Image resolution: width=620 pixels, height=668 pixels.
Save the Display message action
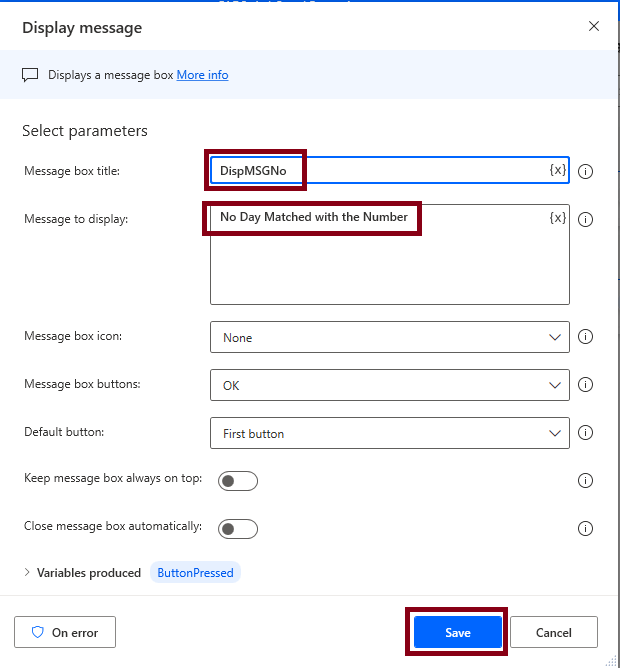click(x=458, y=632)
